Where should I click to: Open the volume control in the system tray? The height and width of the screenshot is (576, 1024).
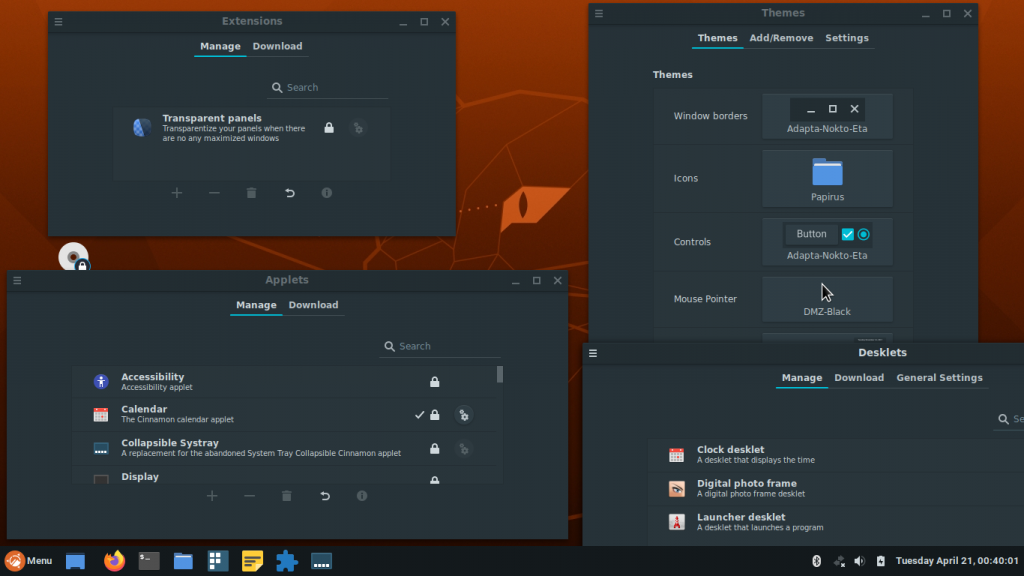click(859, 561)
